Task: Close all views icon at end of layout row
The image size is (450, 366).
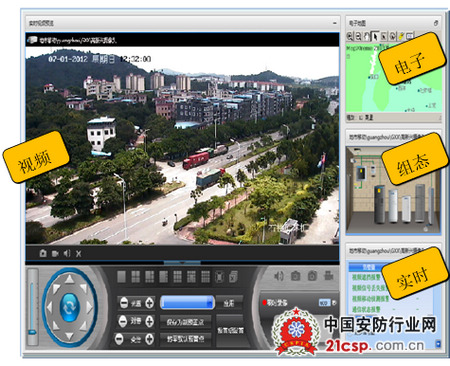Action: click(x=233, y=276)
